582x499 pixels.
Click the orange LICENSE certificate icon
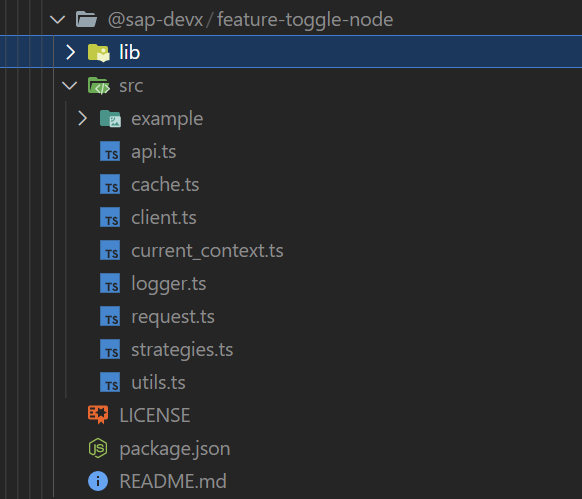pos(98,415)
